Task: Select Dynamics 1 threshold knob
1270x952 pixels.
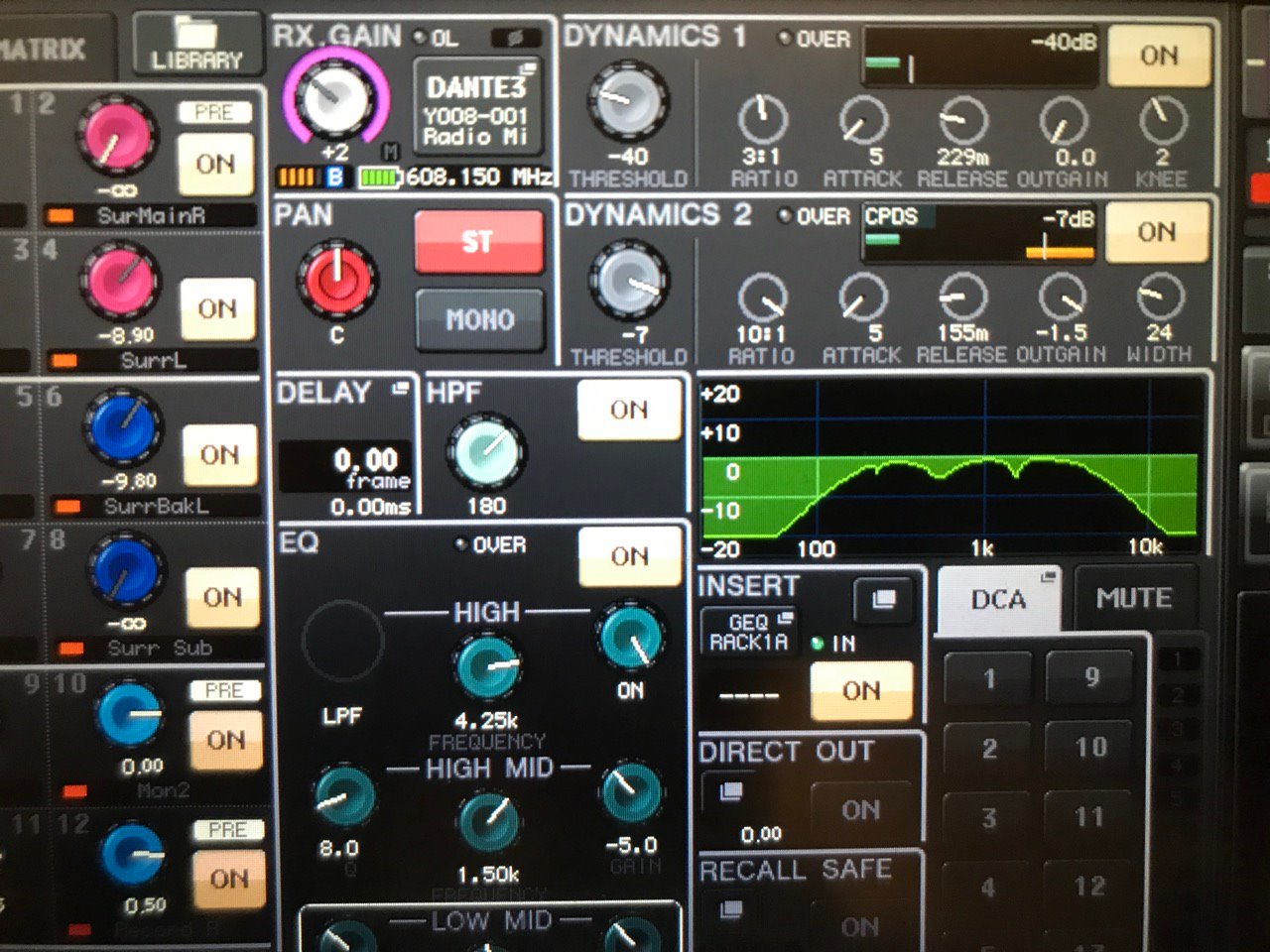Action: [x=628, y=101]
